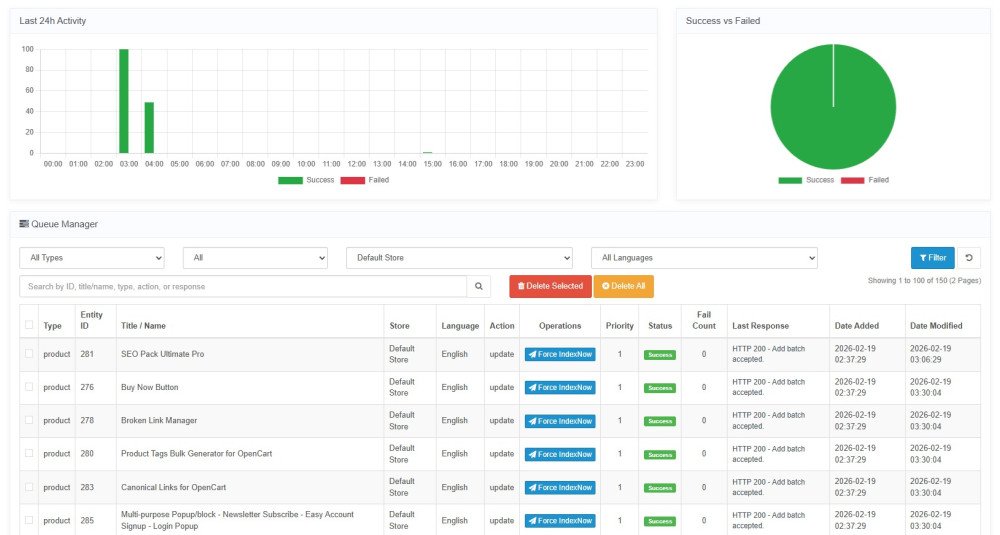Click the Showing 1 to 100 pagination text

(x=924, y=281)
